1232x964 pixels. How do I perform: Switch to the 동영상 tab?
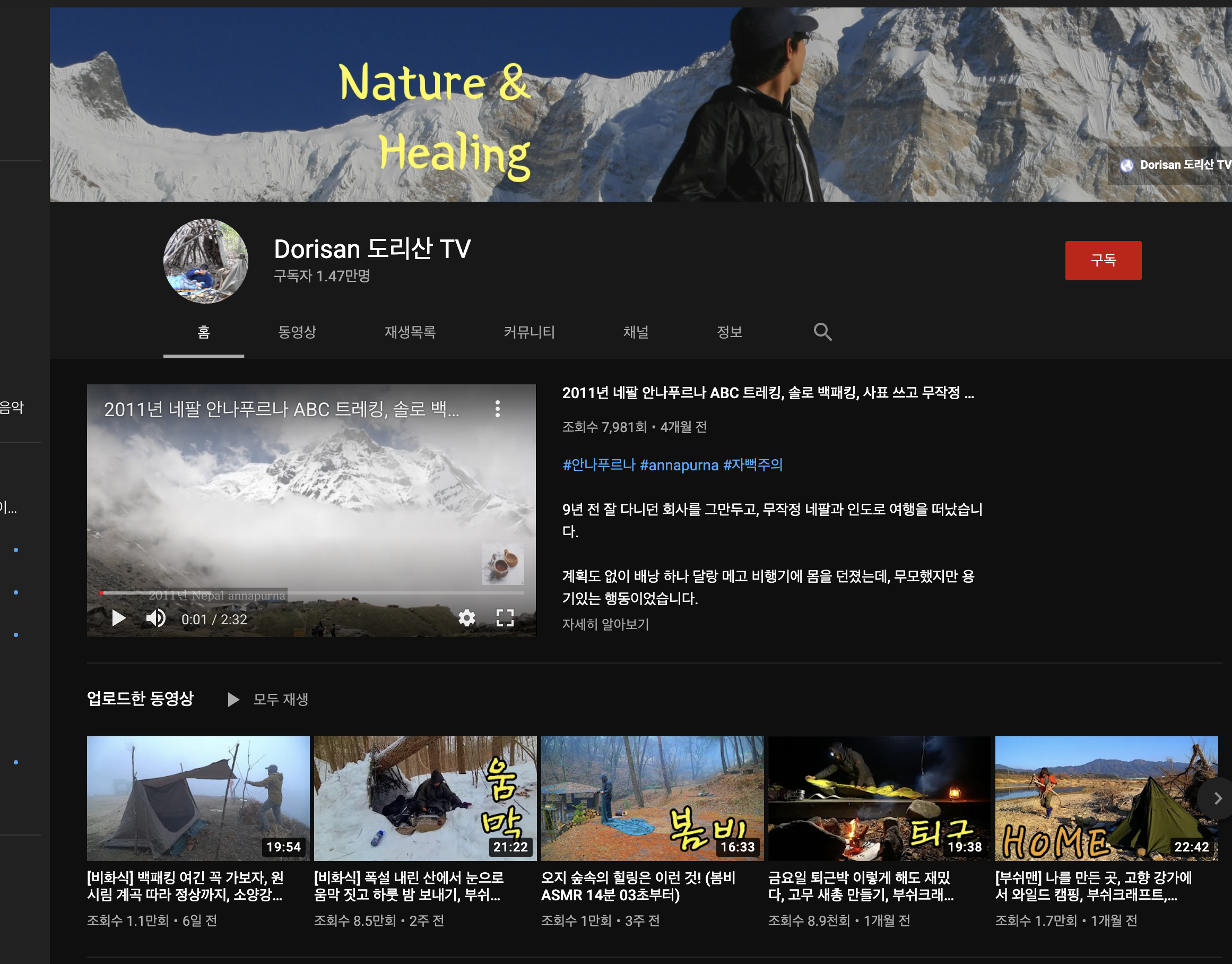pos(297,332)
